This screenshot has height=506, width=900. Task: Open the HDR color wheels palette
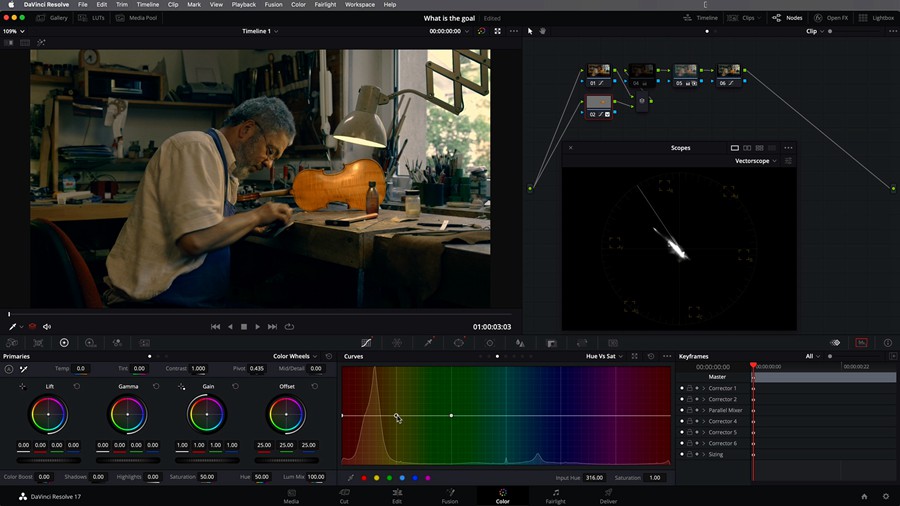(x=91, y=343)
